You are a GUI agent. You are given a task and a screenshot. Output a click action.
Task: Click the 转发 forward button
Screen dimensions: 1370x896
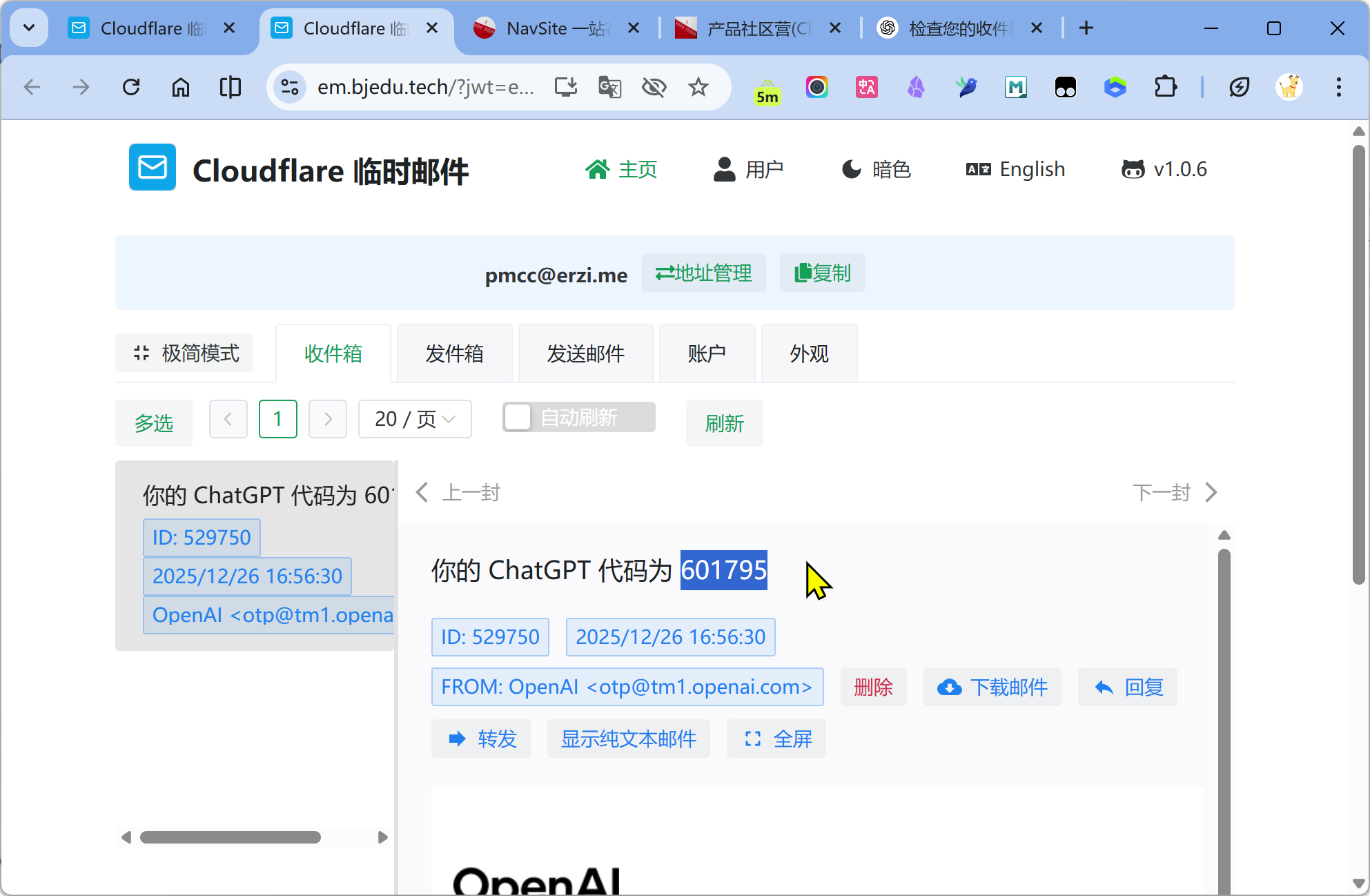tap(481, 739)
